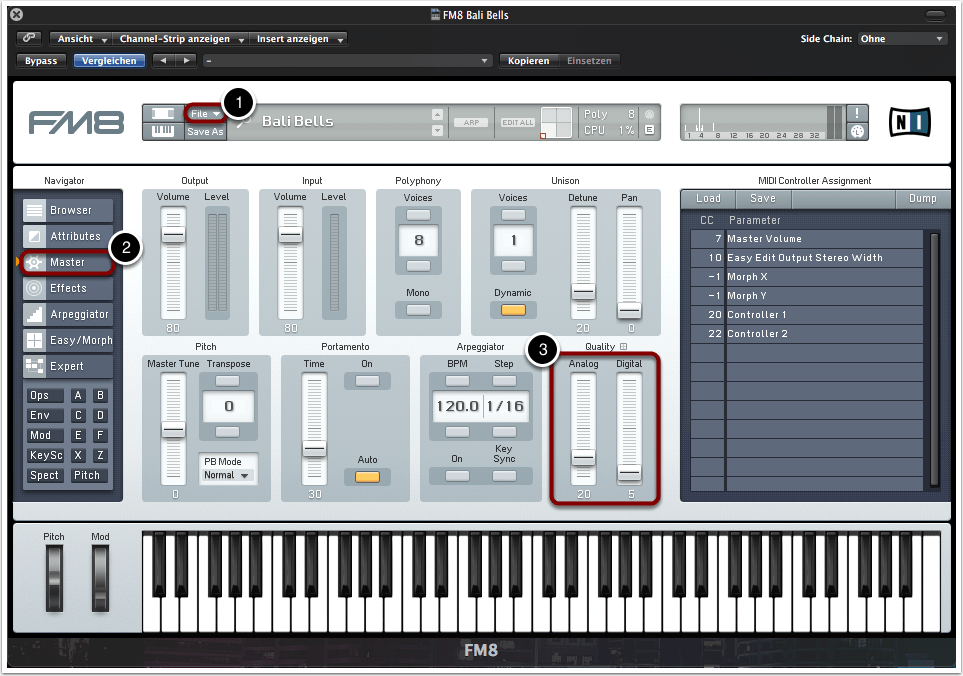Viewport: 963px width, 676px height.
Task: Open the Easy/Morph page
Action: (68, 340)
